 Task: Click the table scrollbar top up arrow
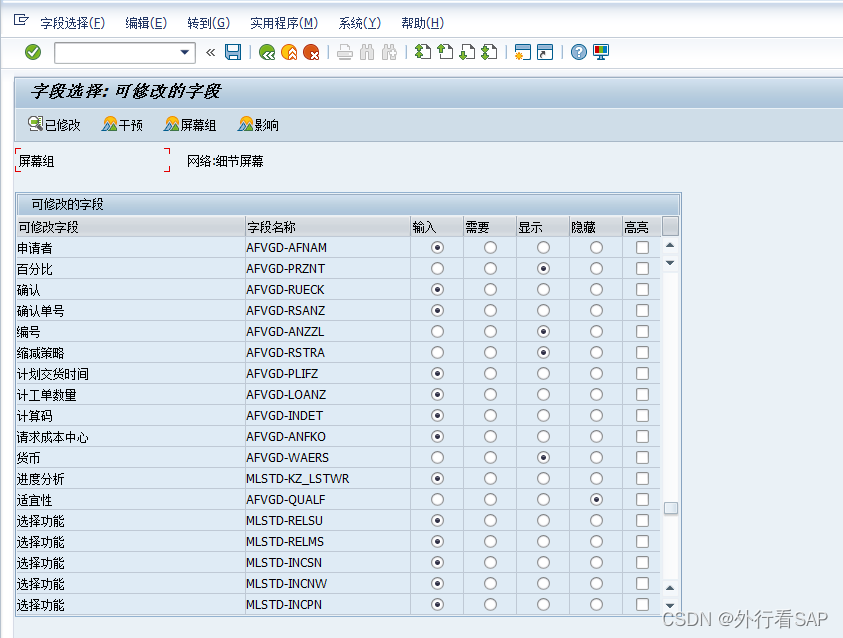click(670, 246)
